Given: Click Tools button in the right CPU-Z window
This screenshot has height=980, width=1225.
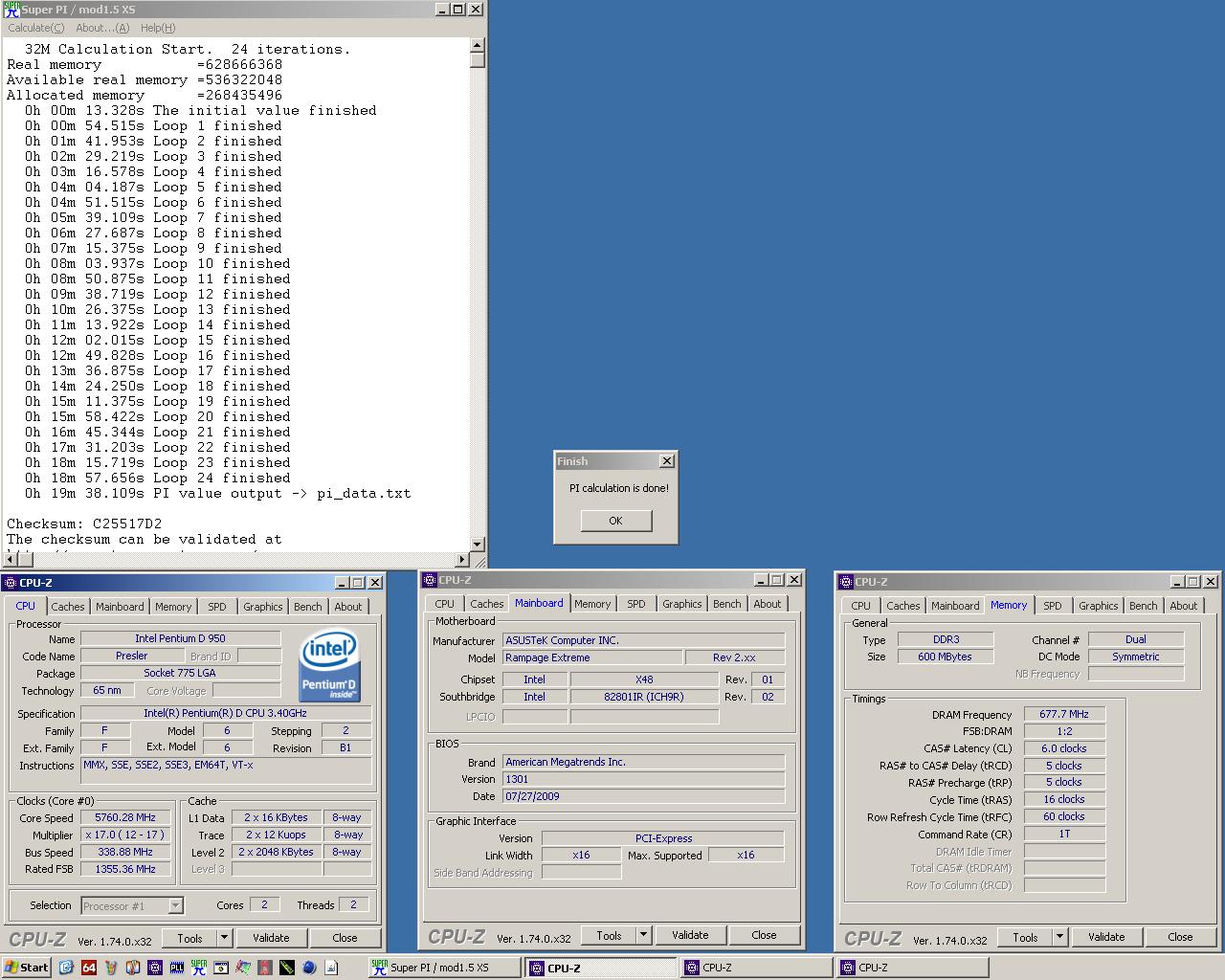Looking at the screenshot, I should tap(1026, 937).
